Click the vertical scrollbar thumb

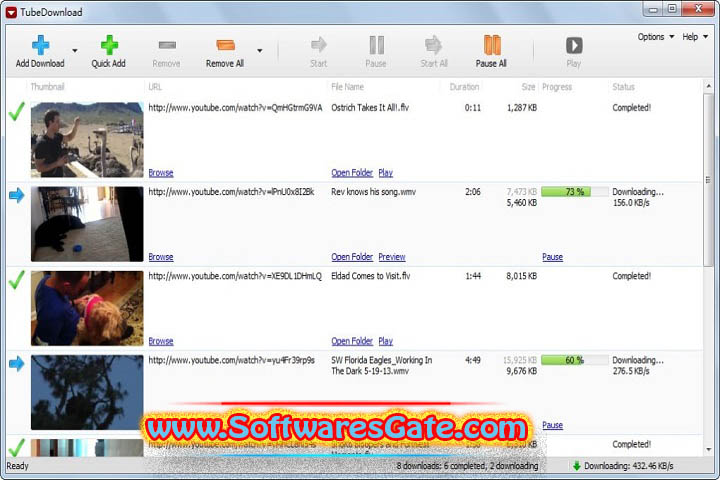708,180
